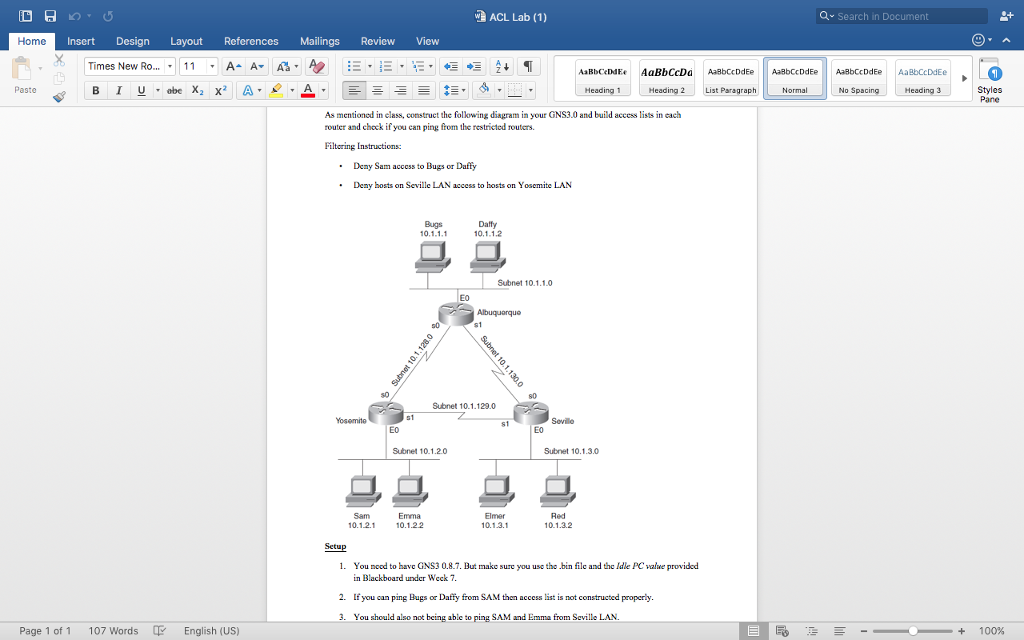Open numbered list dropdown arrow

402,67
